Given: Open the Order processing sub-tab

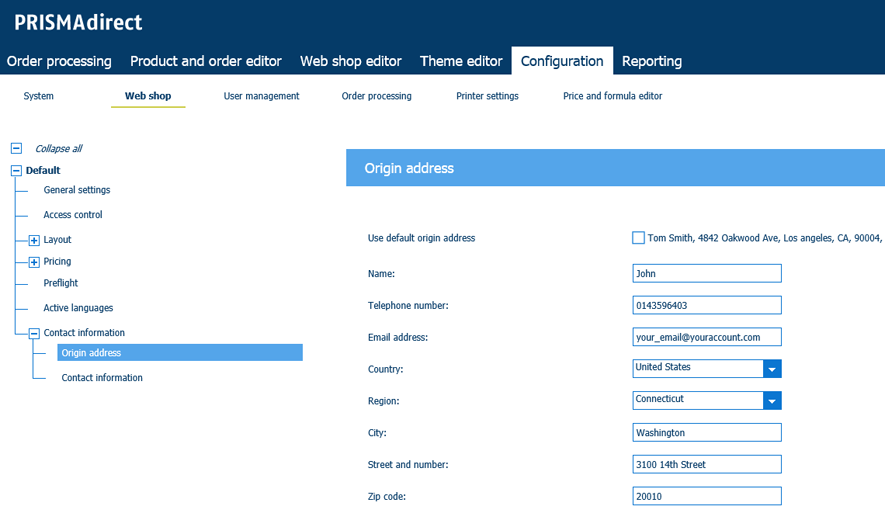Looking at the screenshot, I should tap(376, 96).
